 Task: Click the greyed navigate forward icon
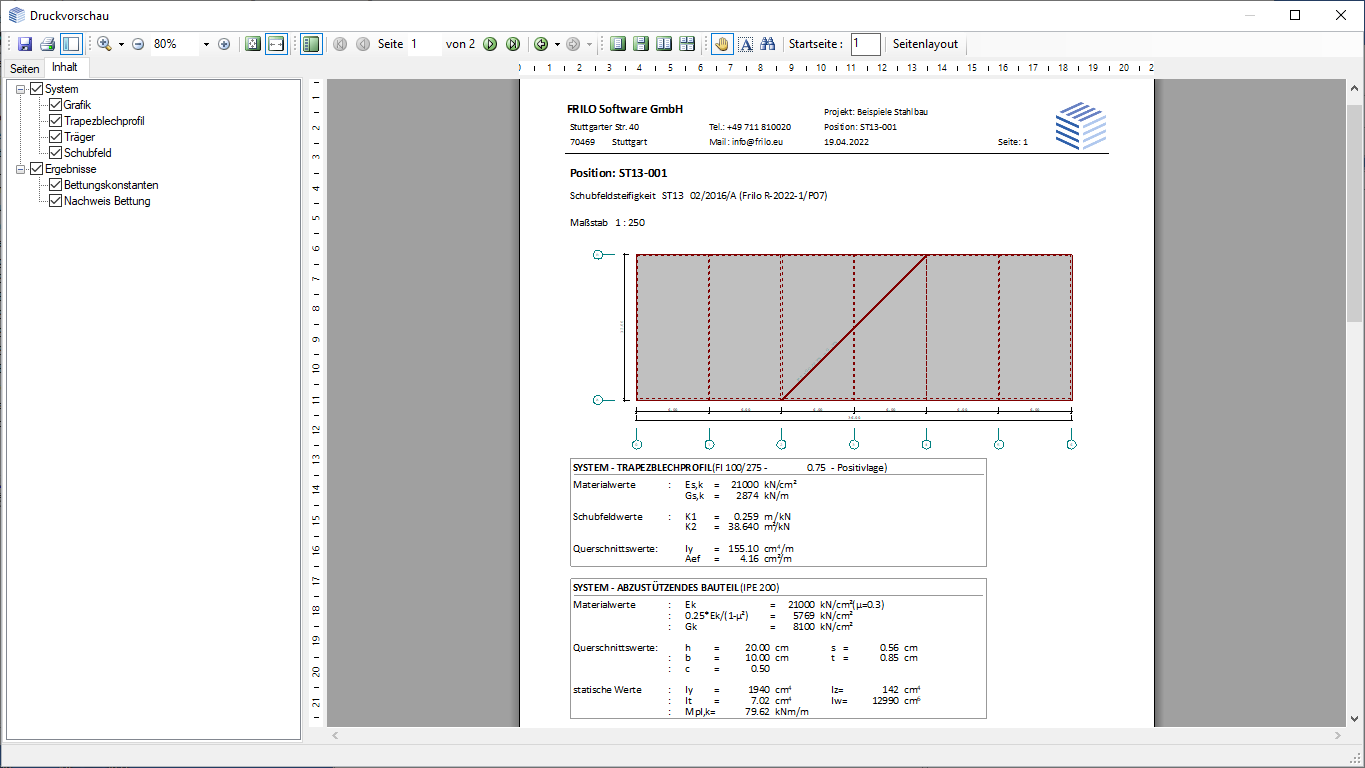pyautogui.click(x=573, y=44)
